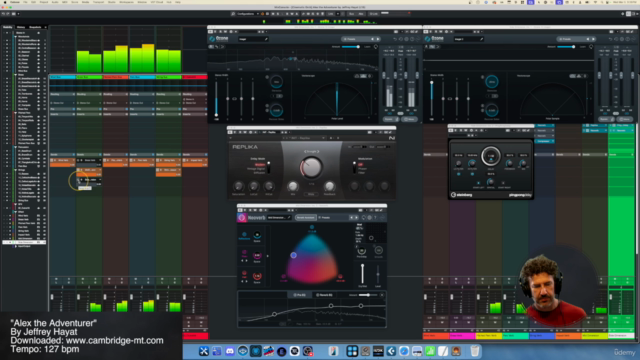This screenshot has width=640, height=360.
Task: Click the Learn button in Ozone Imager
Action: click(367, 47)
